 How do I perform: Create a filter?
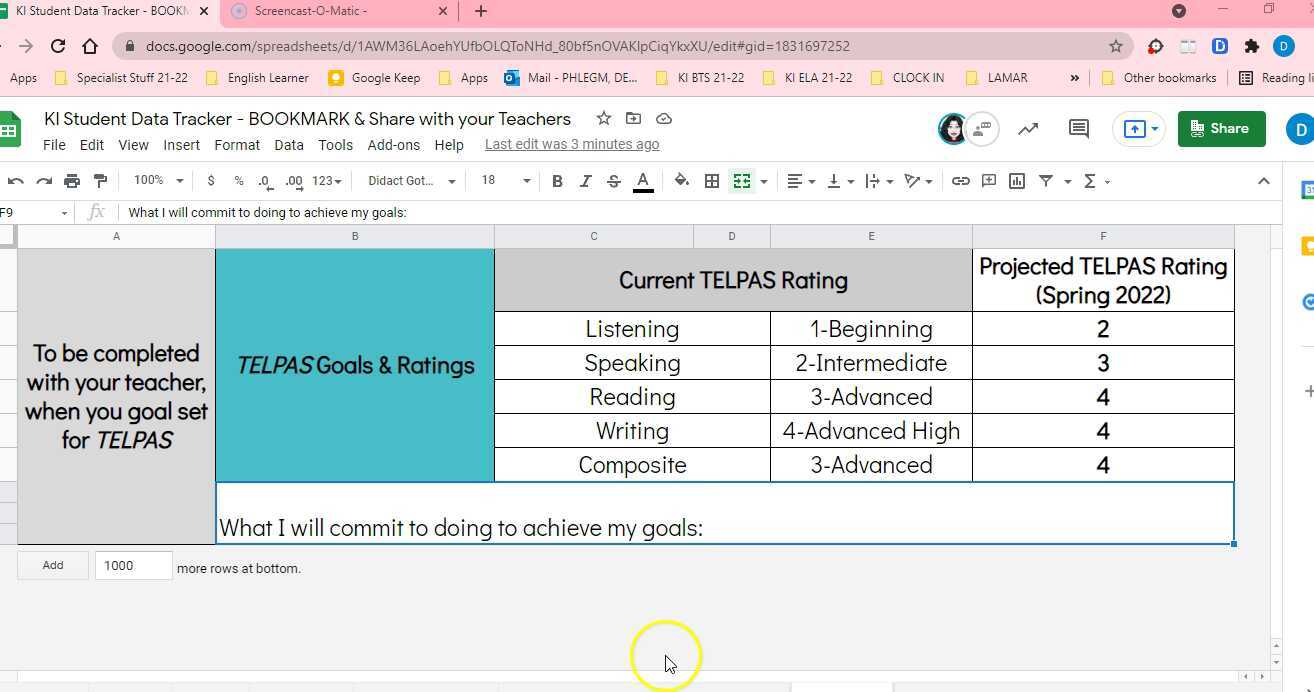1046,181
